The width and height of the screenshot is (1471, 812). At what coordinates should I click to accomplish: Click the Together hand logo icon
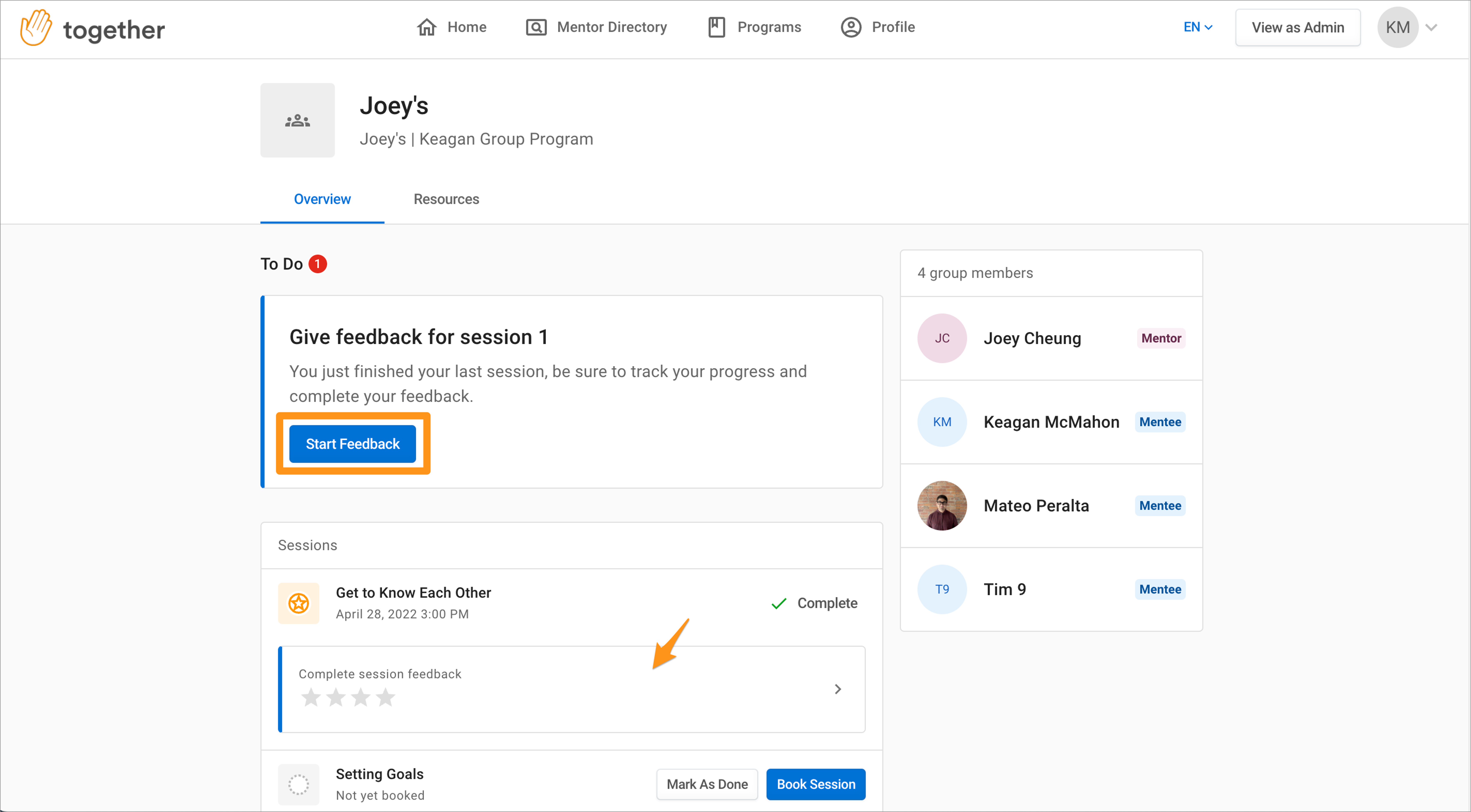[35, 27]
